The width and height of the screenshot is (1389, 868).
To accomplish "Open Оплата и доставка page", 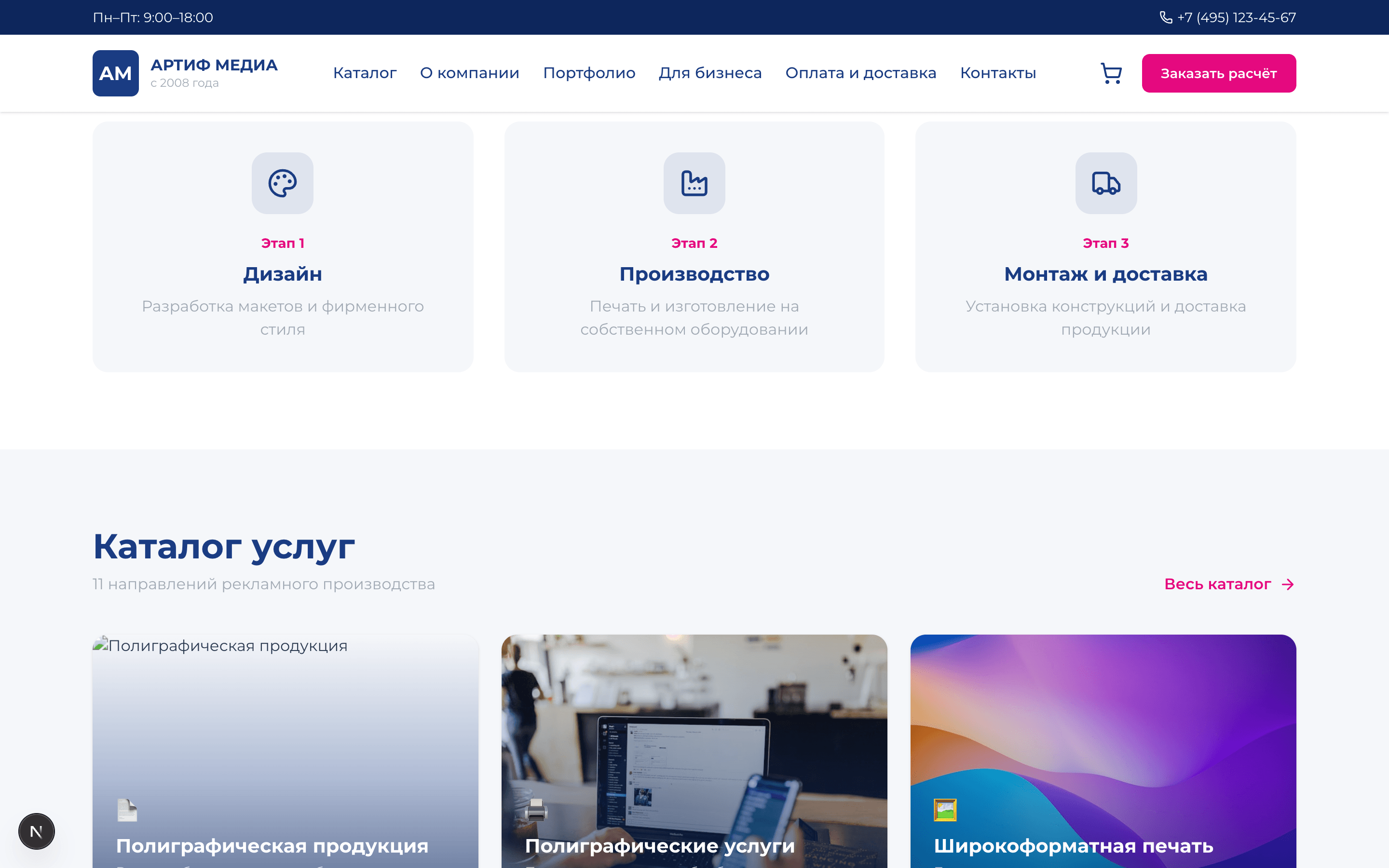I will [x=860, y=73].
